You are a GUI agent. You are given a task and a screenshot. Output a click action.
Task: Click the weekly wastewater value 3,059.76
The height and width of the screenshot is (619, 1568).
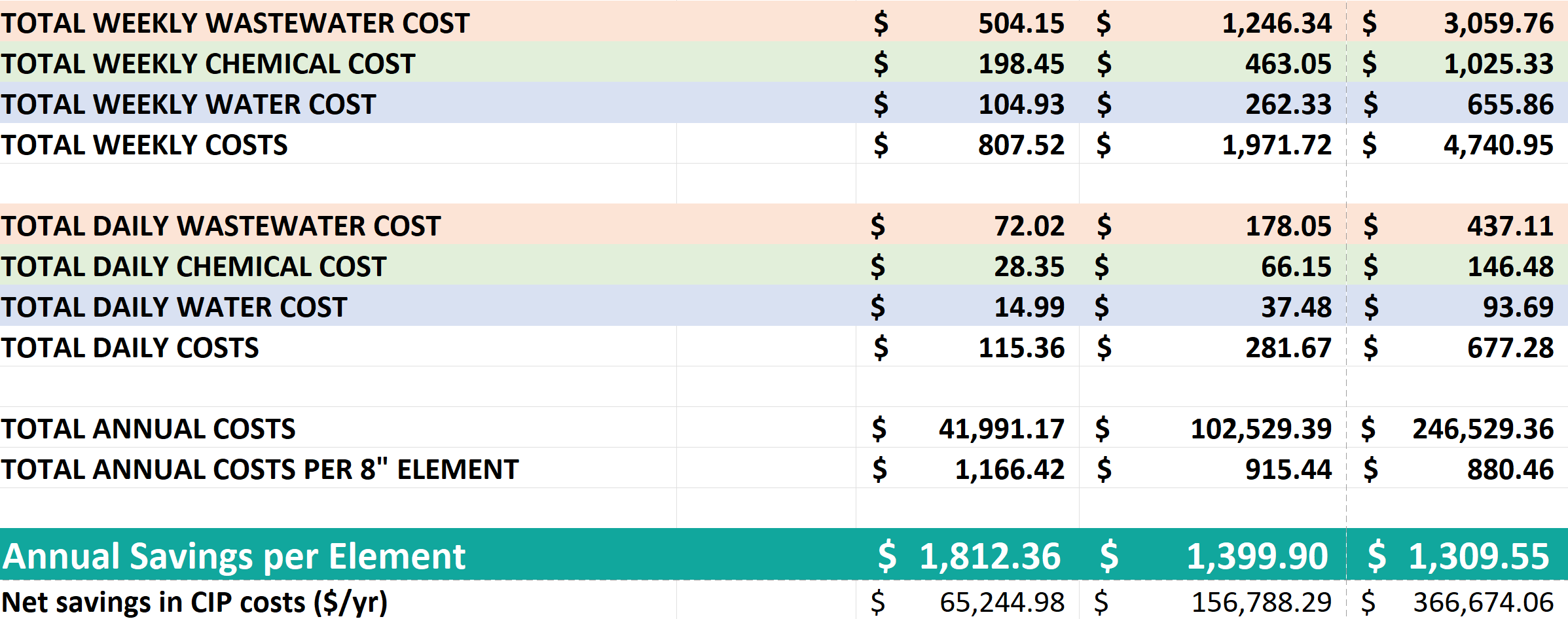click(1499, 23)
